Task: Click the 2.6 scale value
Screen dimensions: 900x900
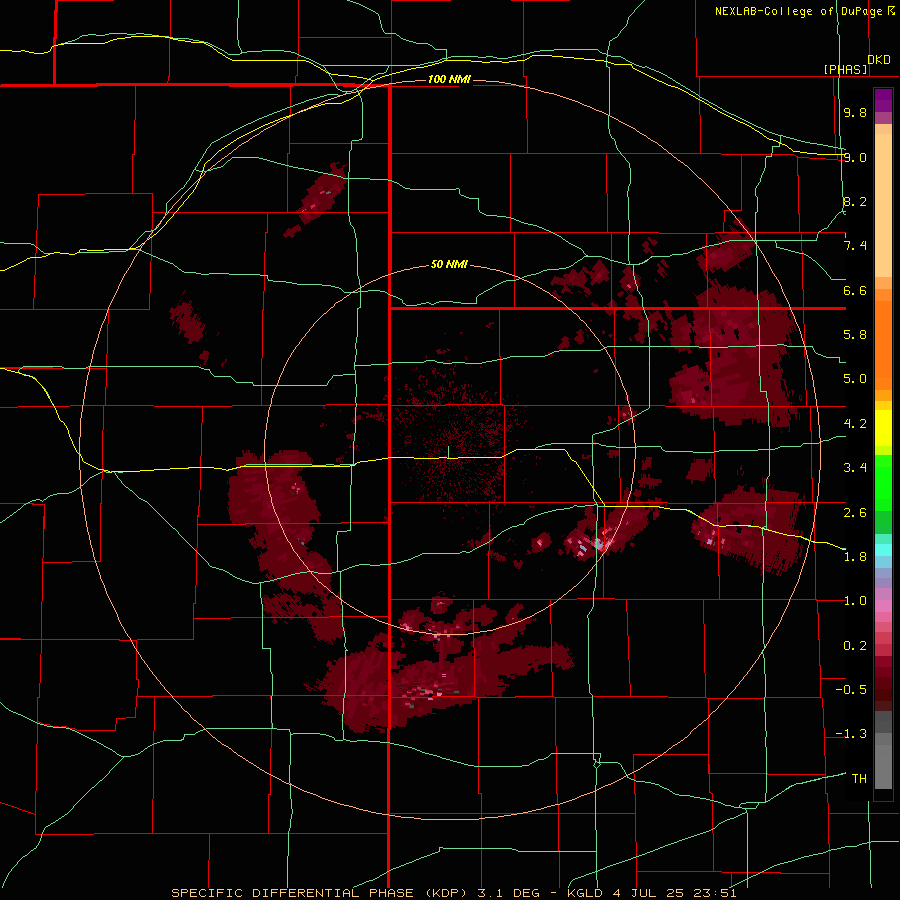Action: (855, 512)
